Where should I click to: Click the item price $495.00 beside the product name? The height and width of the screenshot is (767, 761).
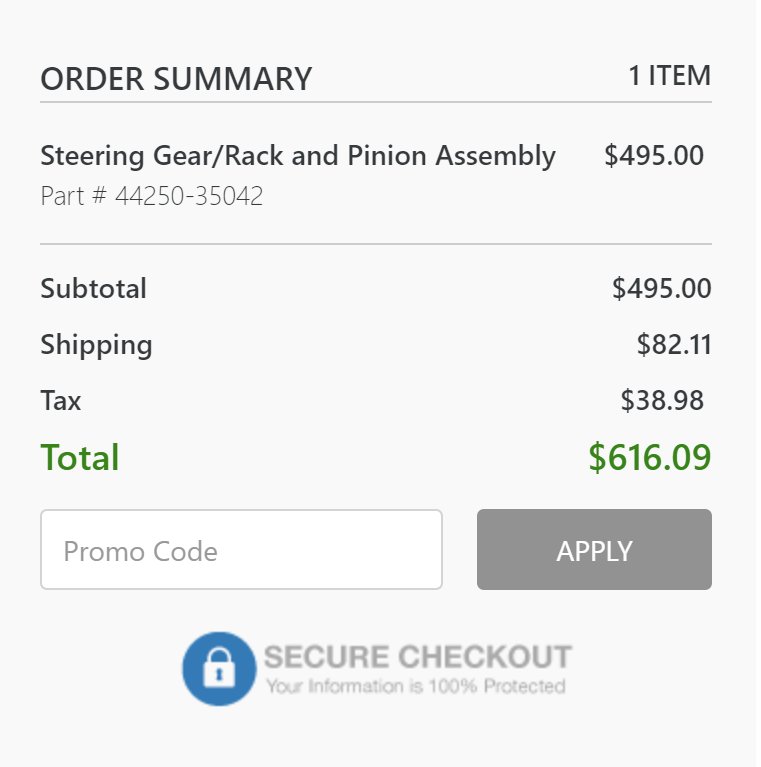pos(654,156)
